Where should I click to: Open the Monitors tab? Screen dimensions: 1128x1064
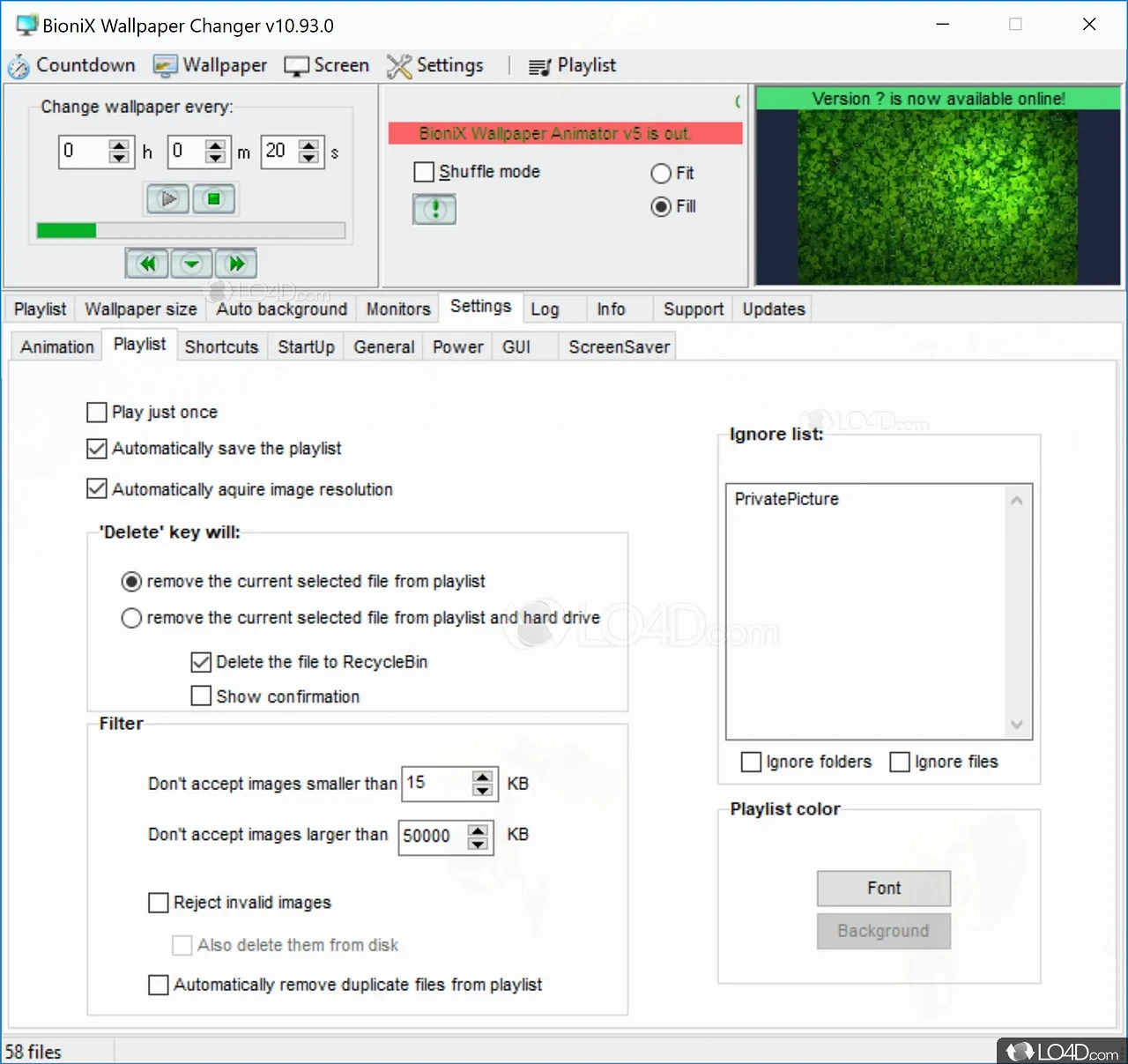398,309
